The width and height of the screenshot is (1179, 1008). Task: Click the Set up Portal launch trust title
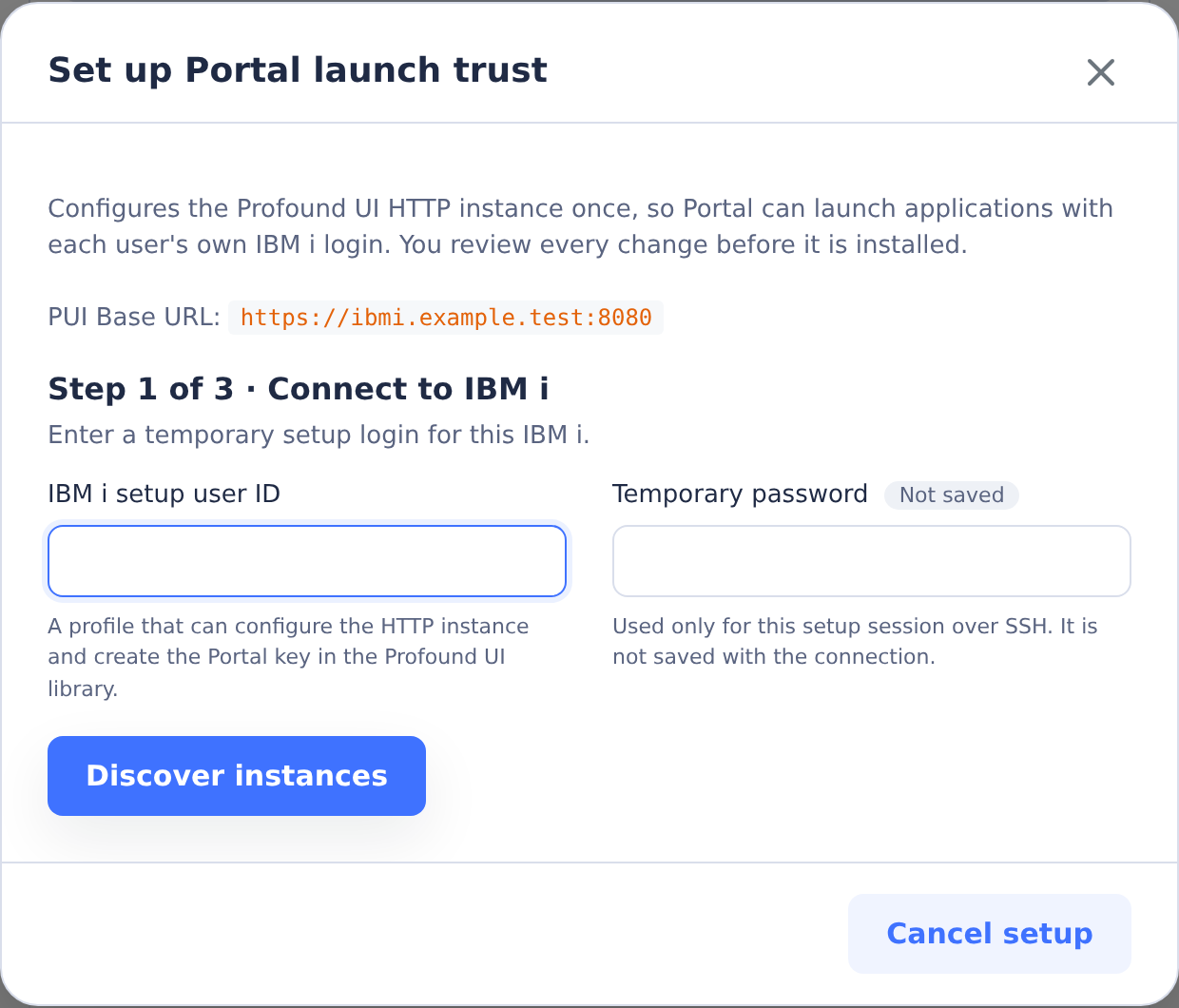click(x=298, y=70)
